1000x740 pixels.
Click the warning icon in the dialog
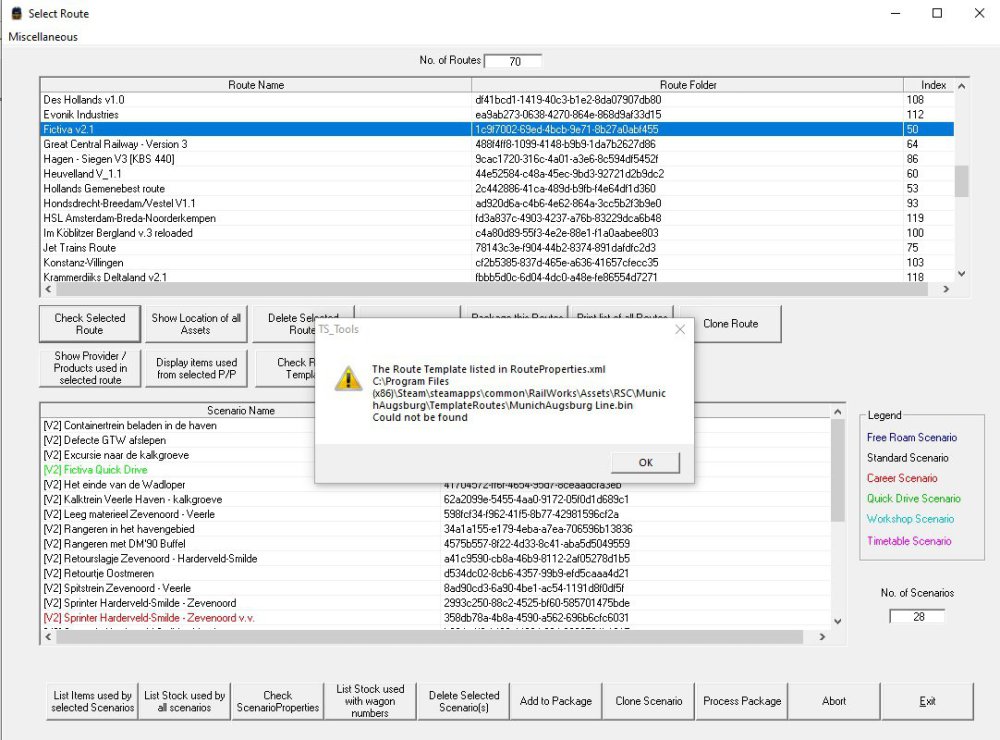(347, 378)
